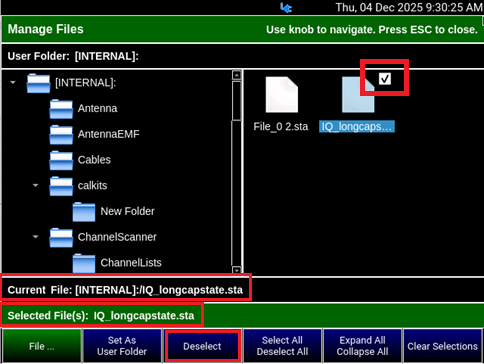This screenshot has height=364, width=484.
Task: Click Set As User Folder button
Action: pyautogui.click(x=122, y=346)
